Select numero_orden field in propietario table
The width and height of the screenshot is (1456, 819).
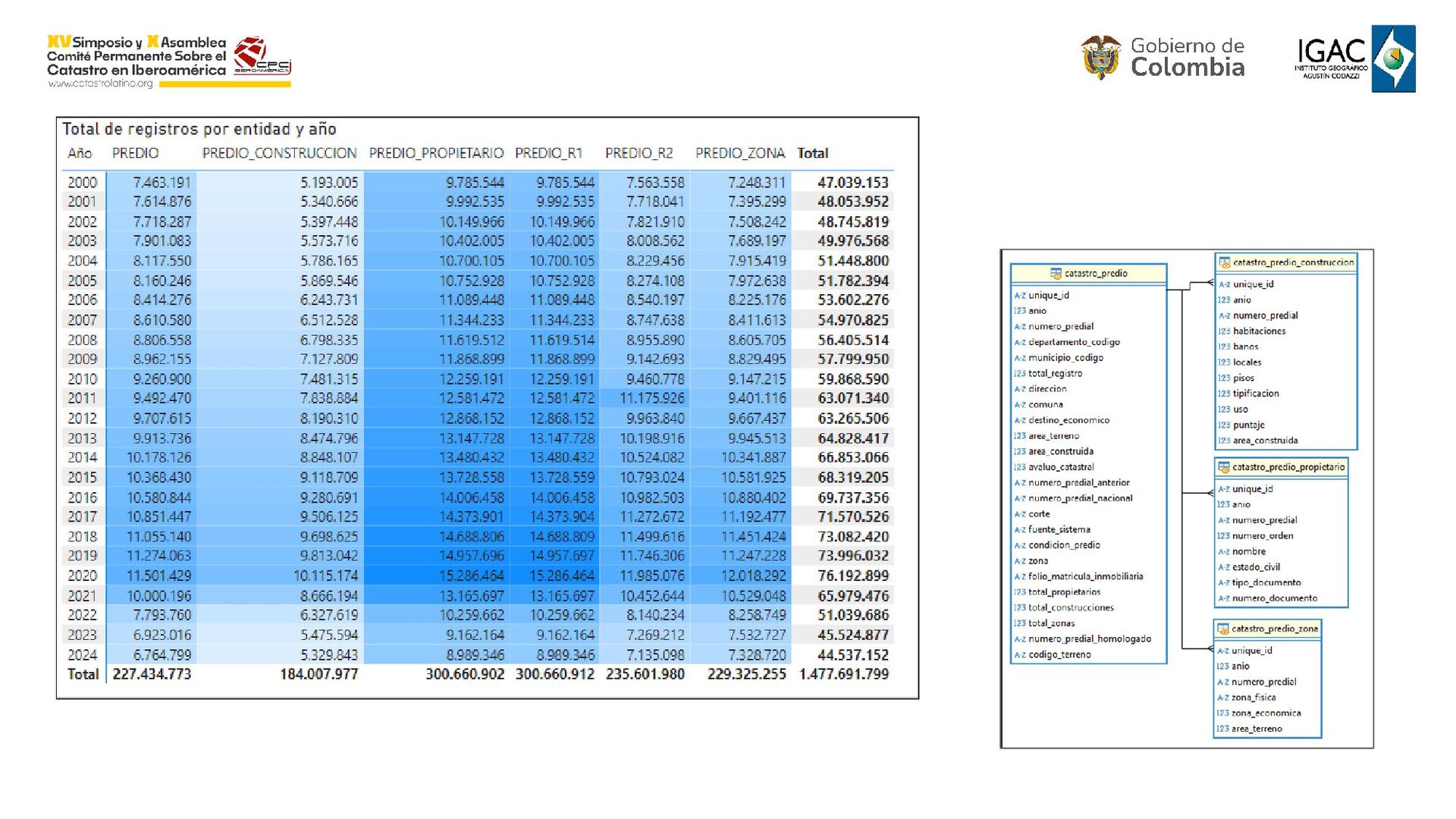1263,536
